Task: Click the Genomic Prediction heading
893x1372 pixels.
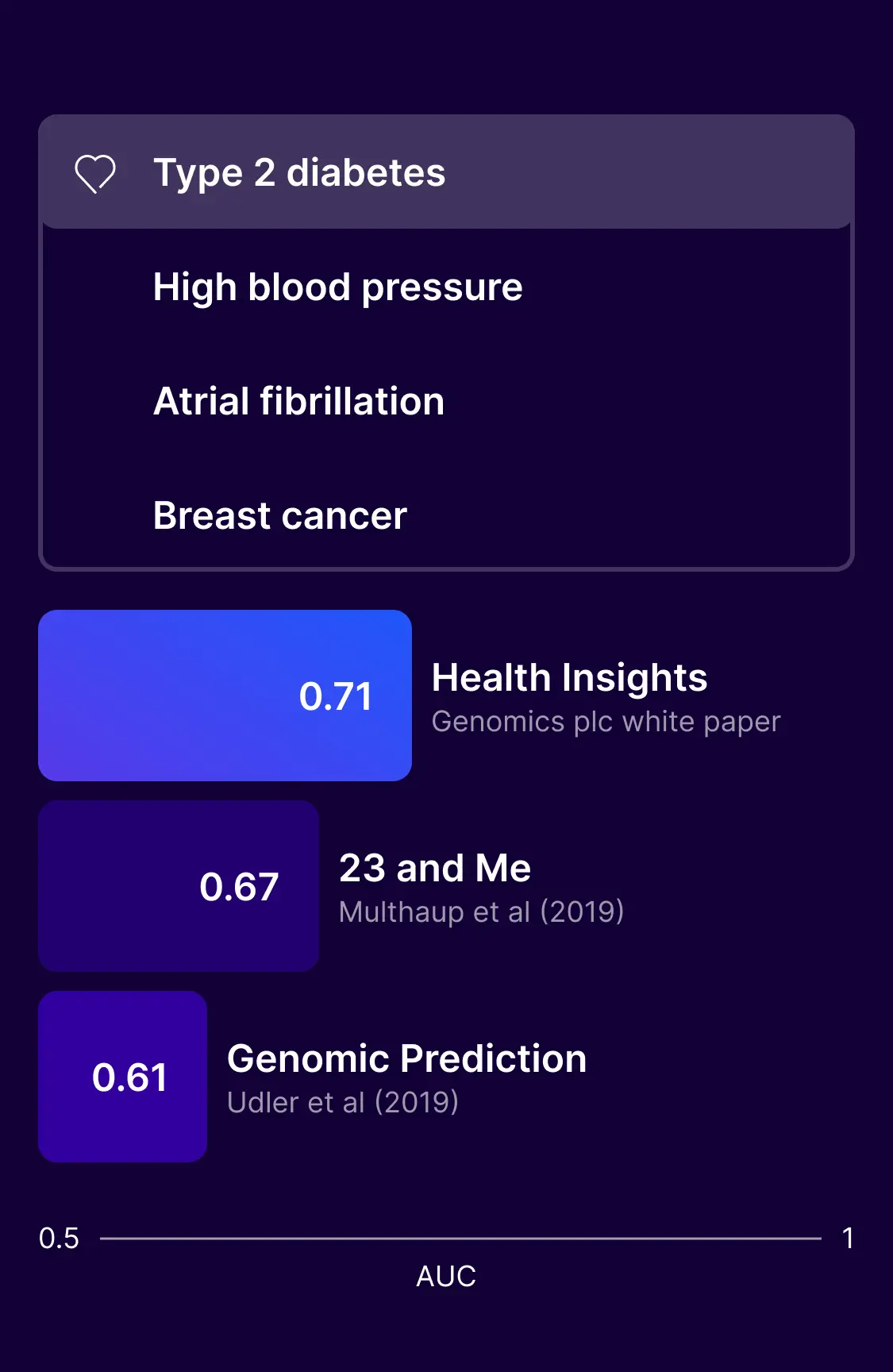Action: coord(406,1059)
